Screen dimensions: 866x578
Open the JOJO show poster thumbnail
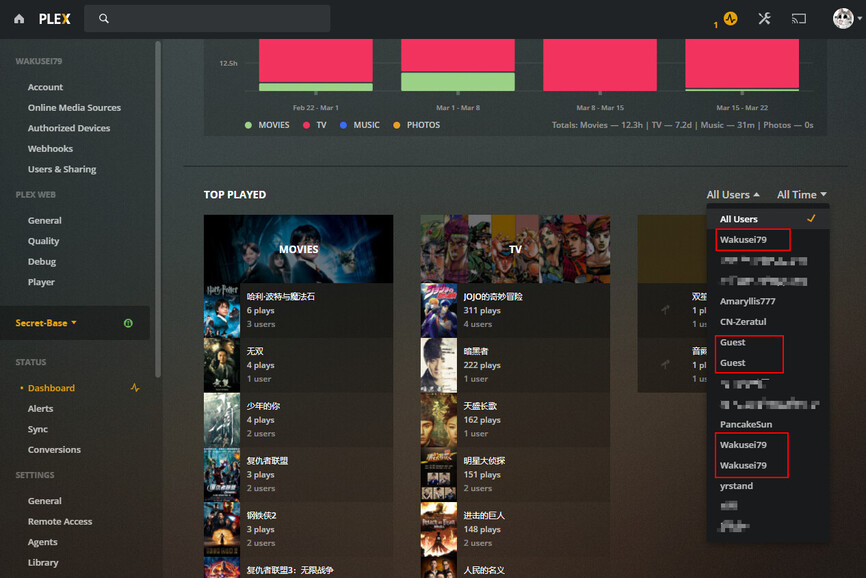(x=439, y=310)
